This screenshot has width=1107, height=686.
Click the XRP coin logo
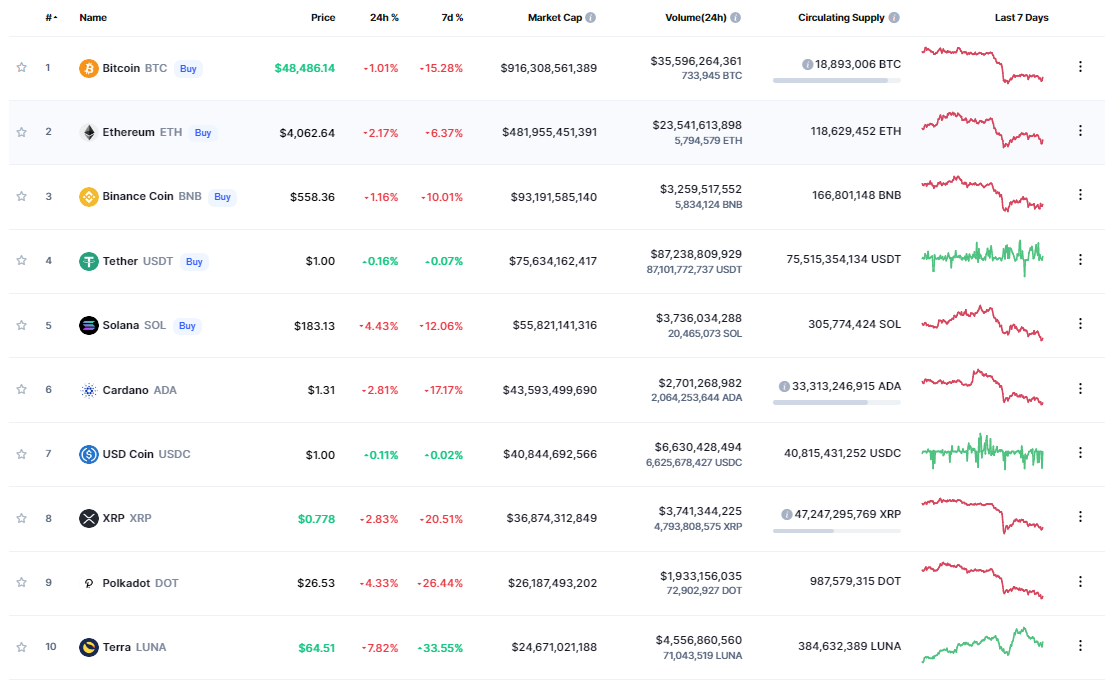(x=88, y=519)
